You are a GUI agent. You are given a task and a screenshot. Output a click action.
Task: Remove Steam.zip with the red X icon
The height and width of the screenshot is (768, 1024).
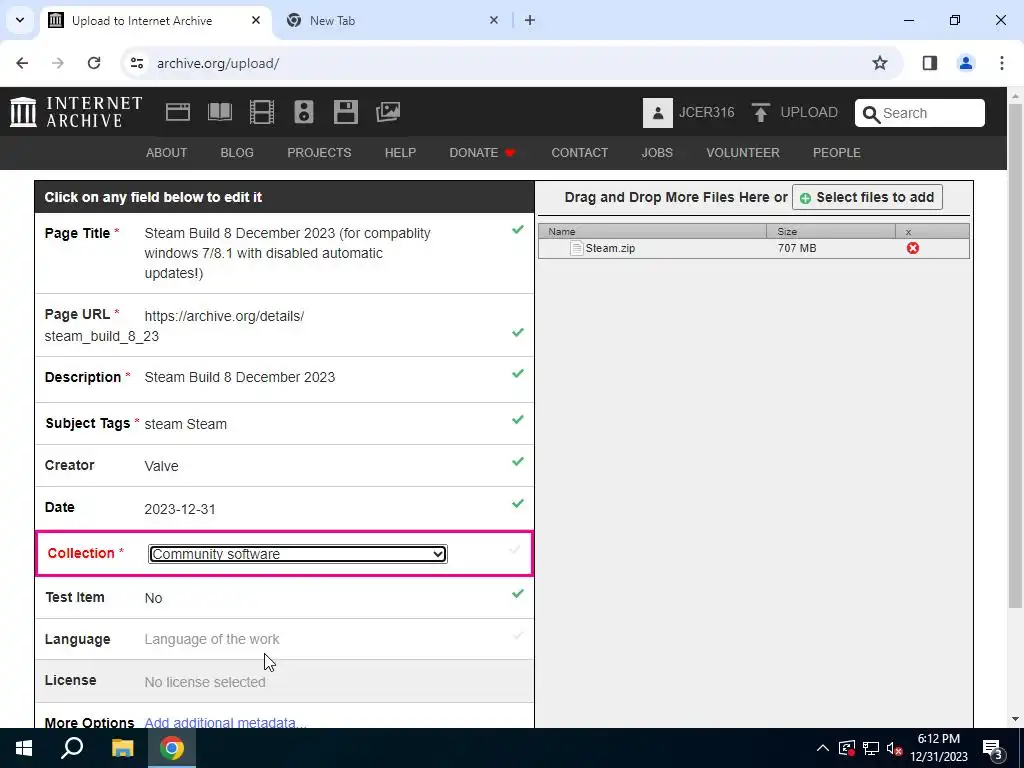click(912, 248)
